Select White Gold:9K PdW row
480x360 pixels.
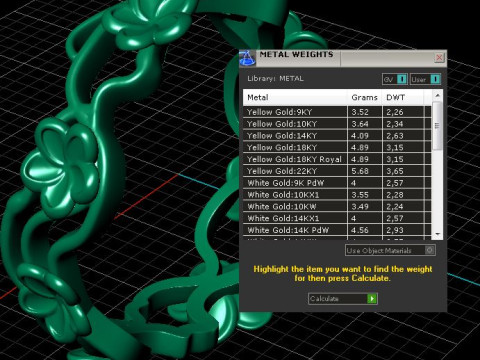tap(337, 183)
